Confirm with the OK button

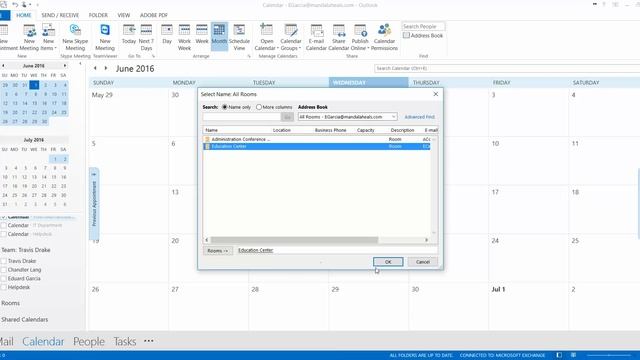point(388,262)
